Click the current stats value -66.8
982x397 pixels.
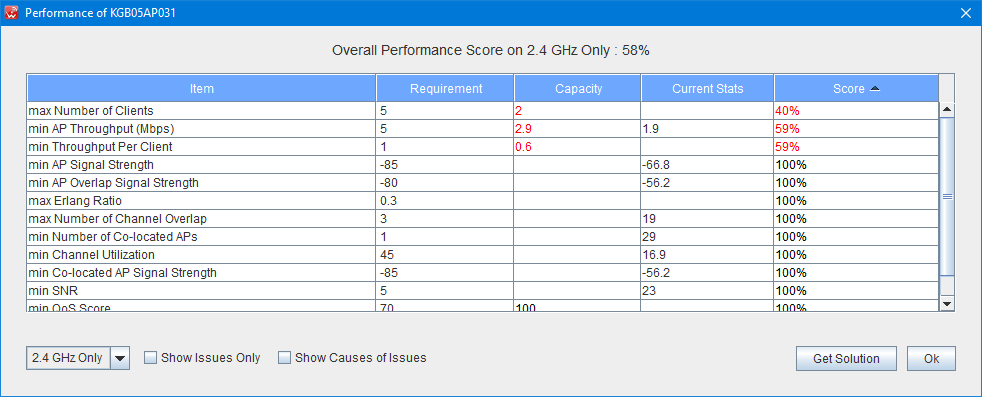(x=656, y=165)
